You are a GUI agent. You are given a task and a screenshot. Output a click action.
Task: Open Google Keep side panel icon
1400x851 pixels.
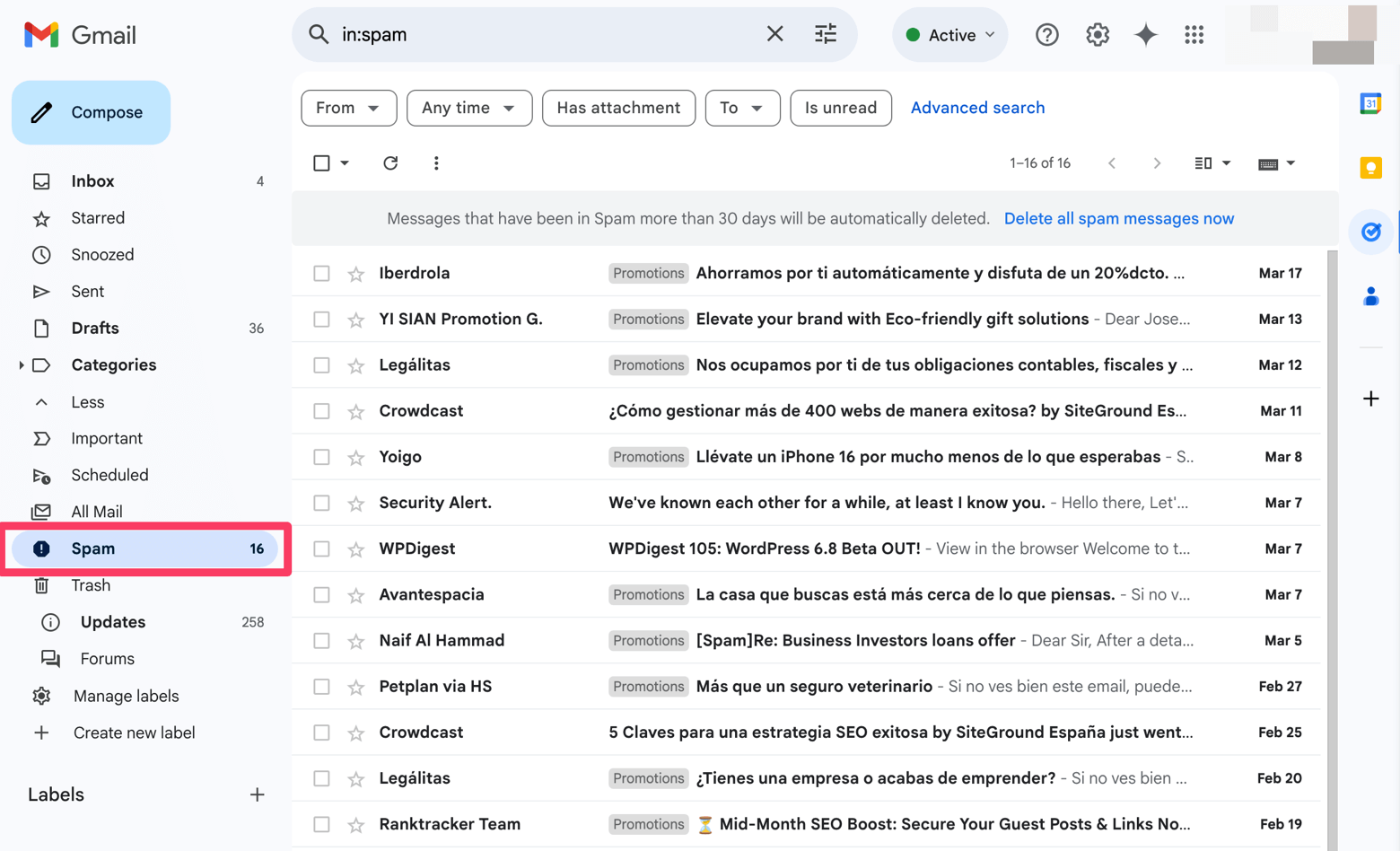point(1370,168)
